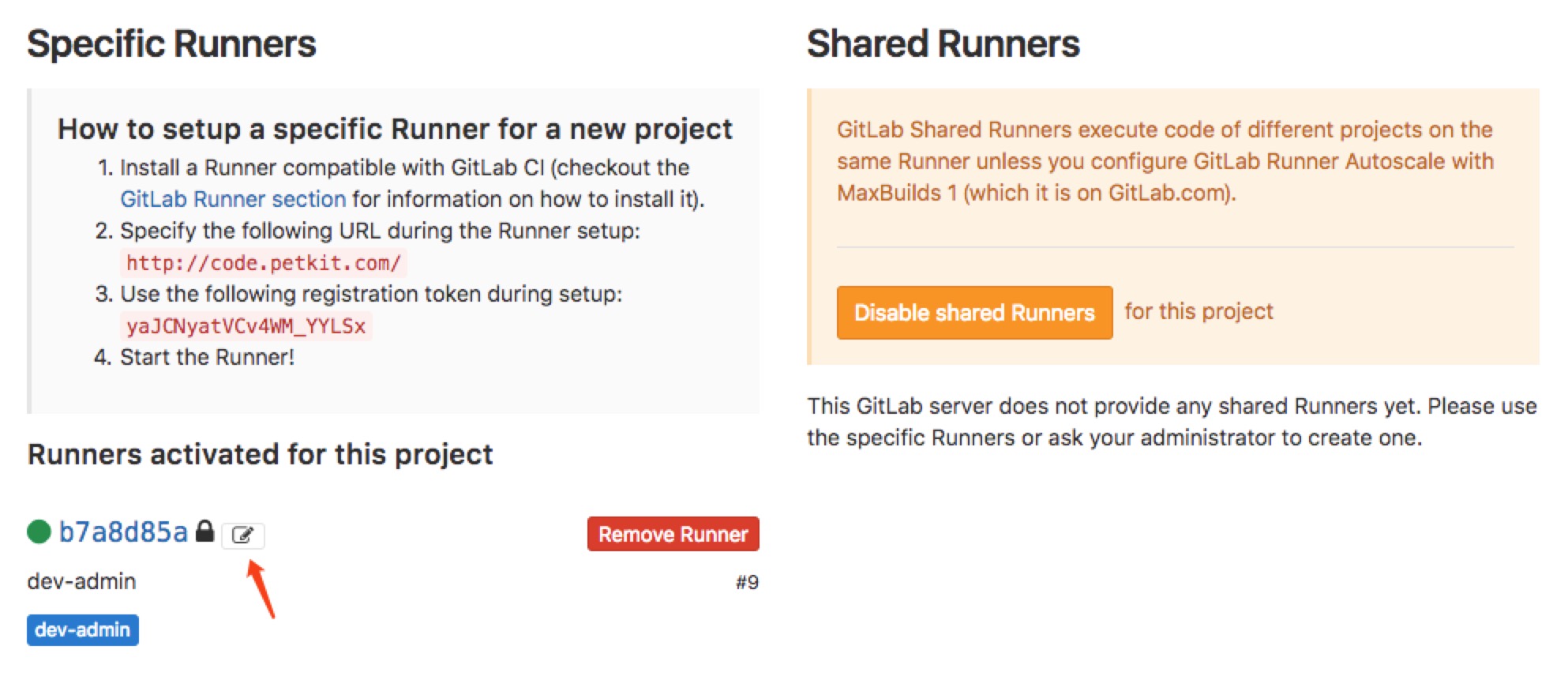This screenshot has height=676, width=1568.
Task: Click the 'for this project' text beside the orange button
Action: 1198,311
